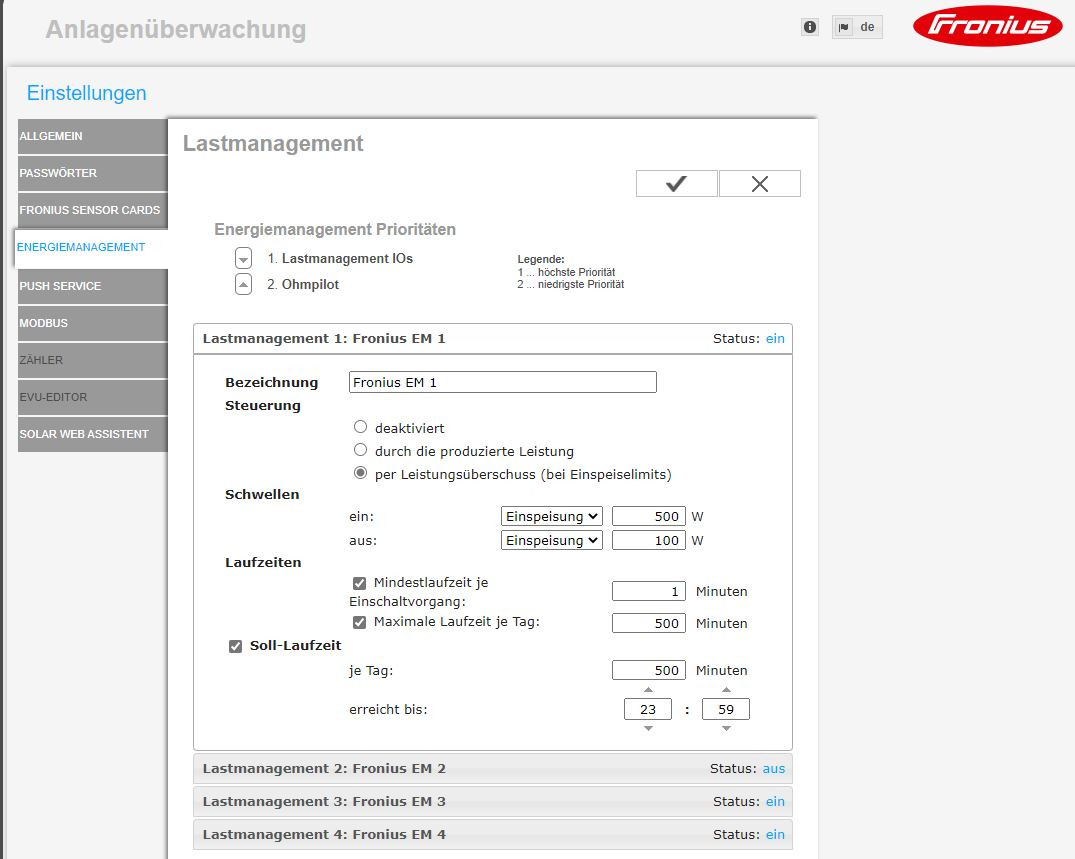Click the Mindestlaufzeit minutes field
The image size is (1075, 859).
pos(649,591)
